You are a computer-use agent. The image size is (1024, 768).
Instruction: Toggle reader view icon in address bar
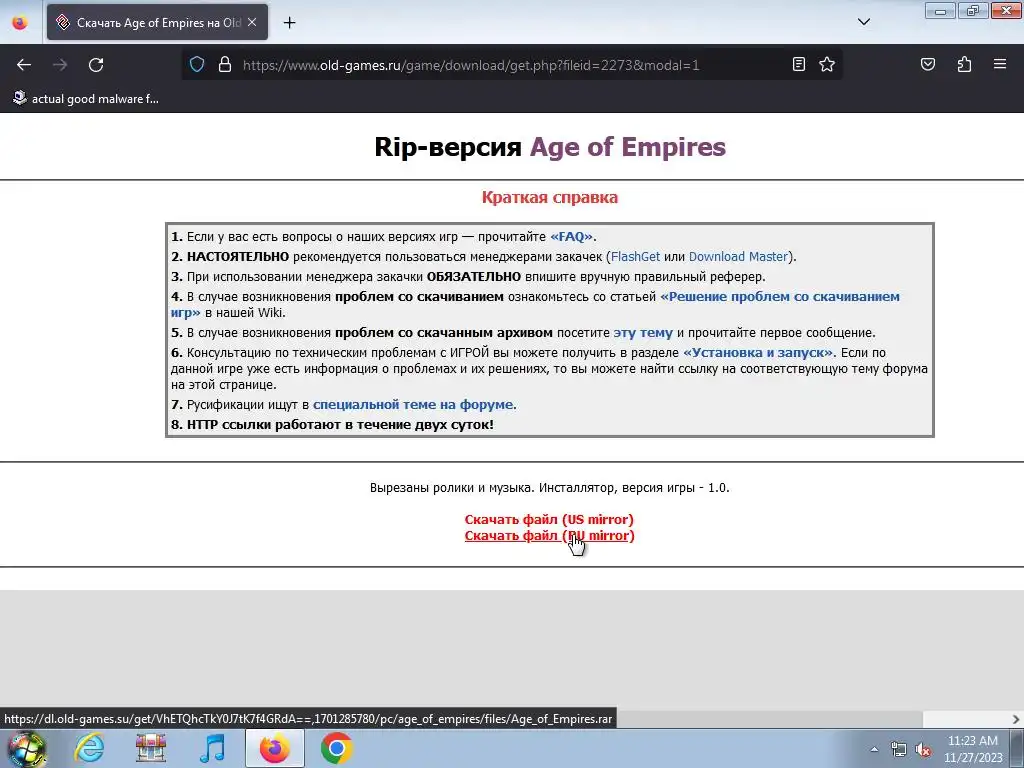point(799,64)
